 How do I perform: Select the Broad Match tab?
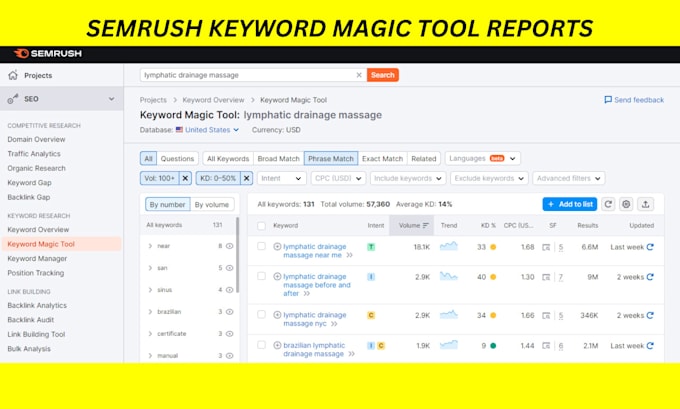click(278, 158)
